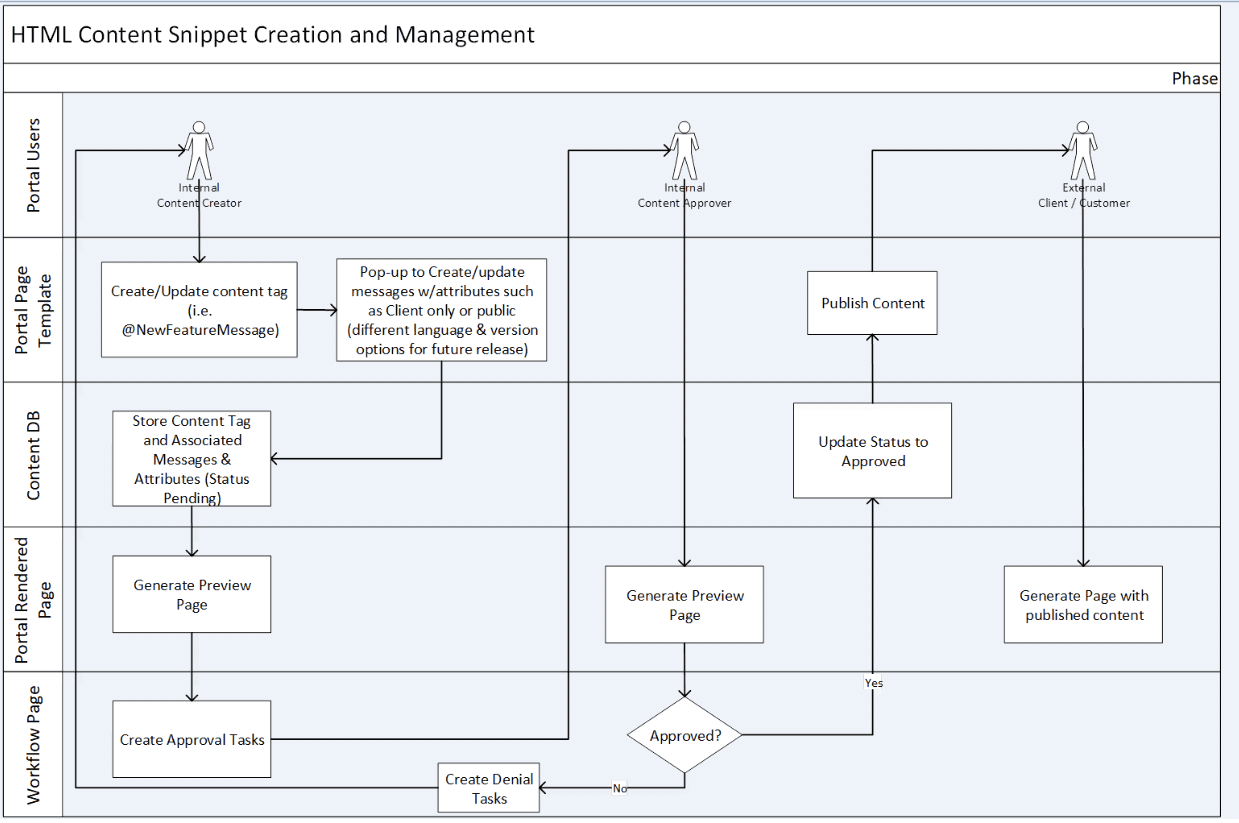Click the 'Phase' header label

1195,78
